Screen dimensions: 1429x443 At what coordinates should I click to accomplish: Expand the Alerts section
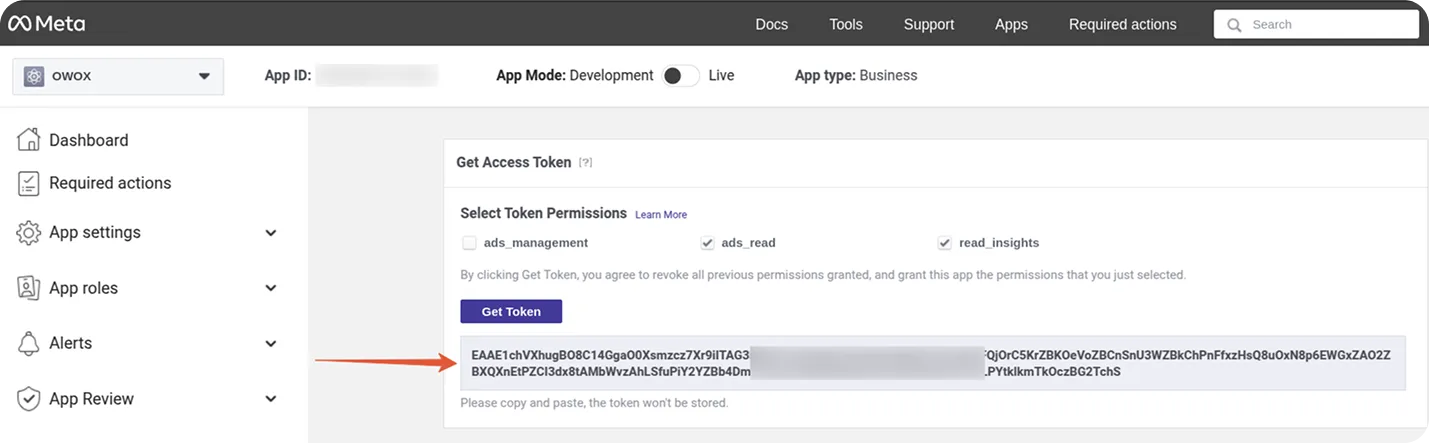click(x=270, y=344)
